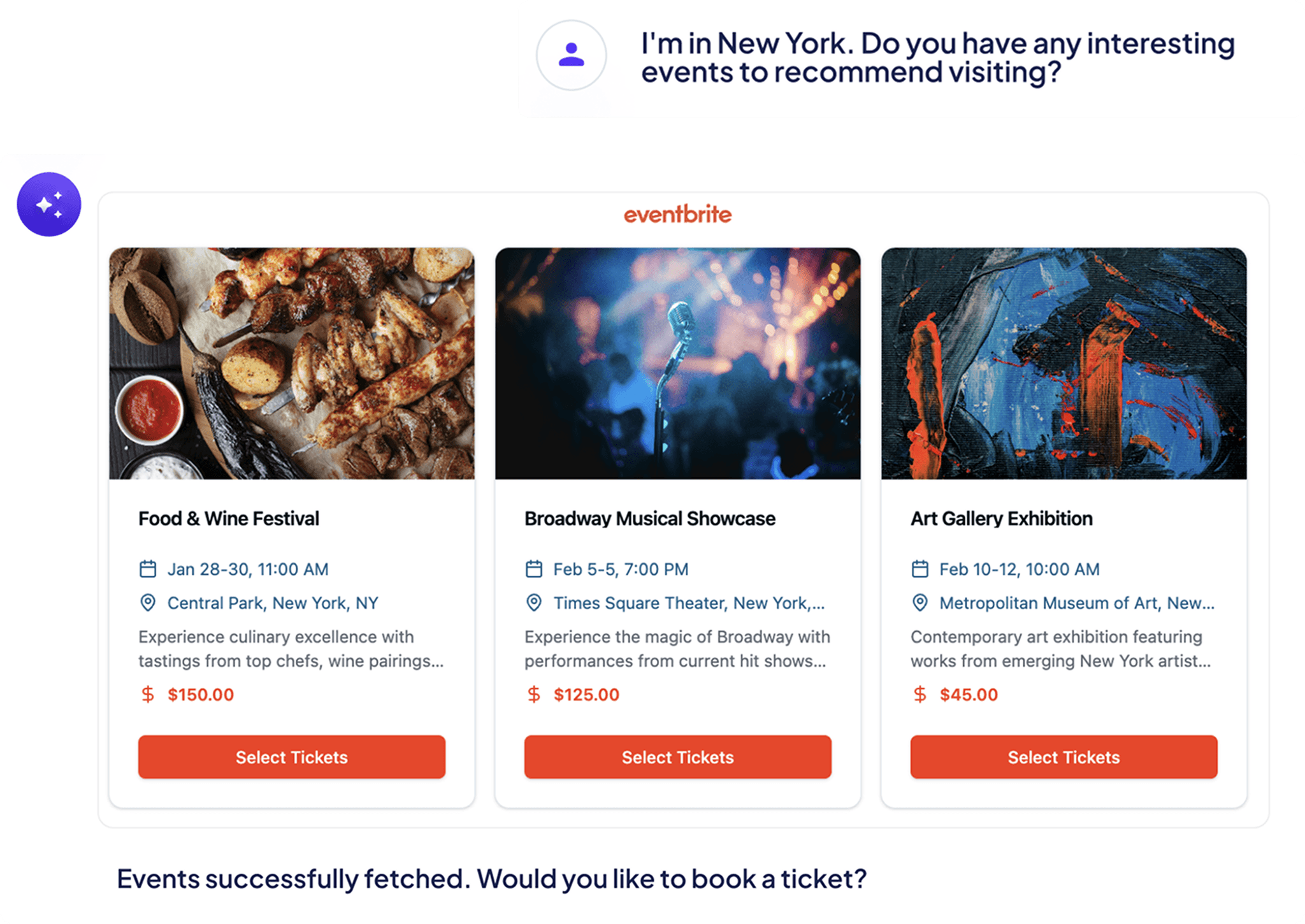
Task: Open the grilled food festival image
Action: [292, 363]
